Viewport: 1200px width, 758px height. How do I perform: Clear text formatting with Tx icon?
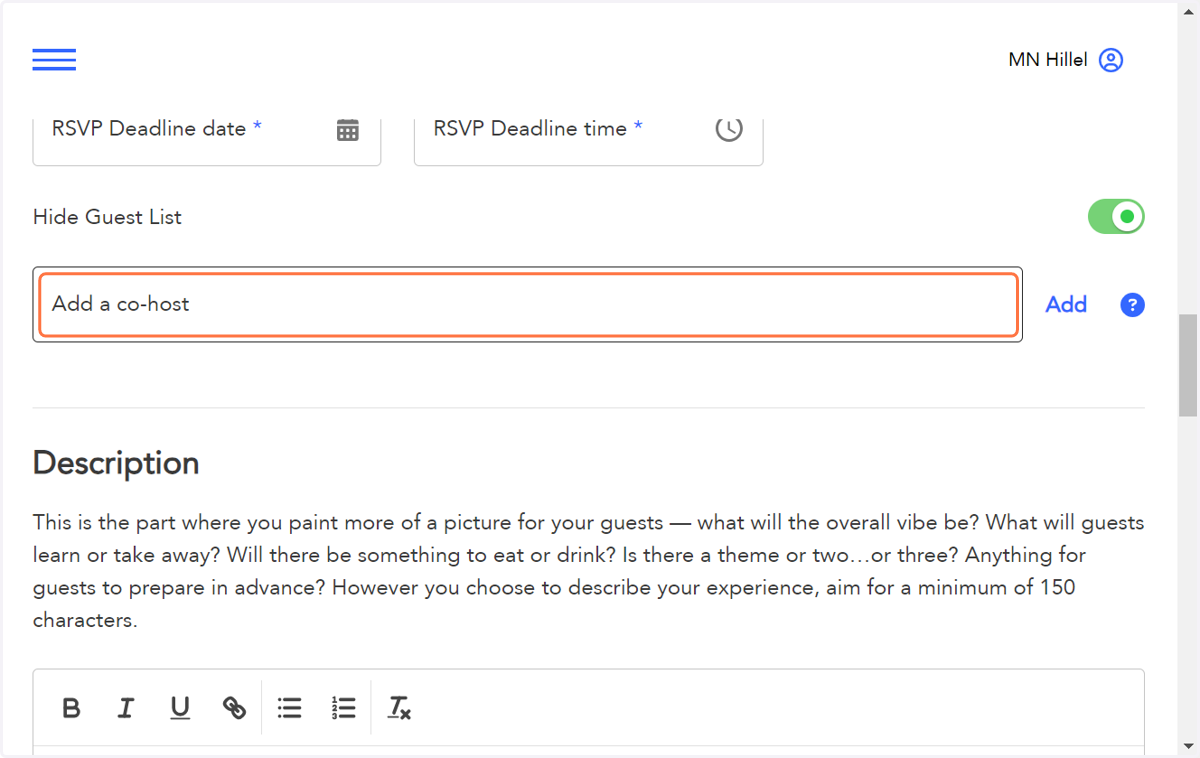pyautogui.click(x=399, y=709)
